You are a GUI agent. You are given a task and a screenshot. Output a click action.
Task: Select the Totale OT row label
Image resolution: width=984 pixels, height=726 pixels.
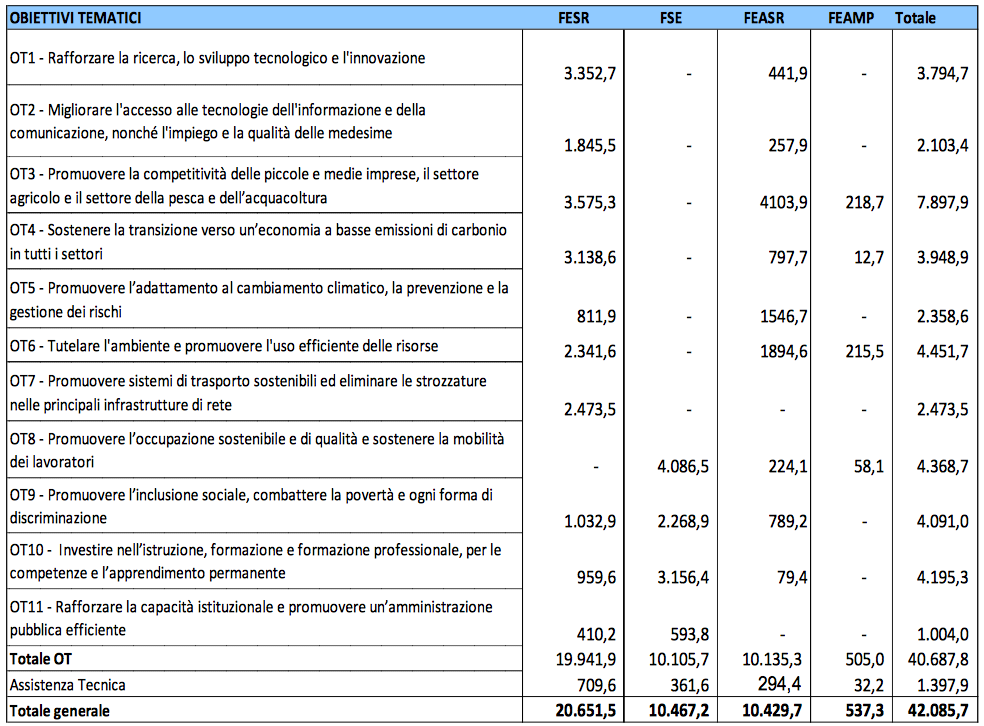(x=41, y=659)
